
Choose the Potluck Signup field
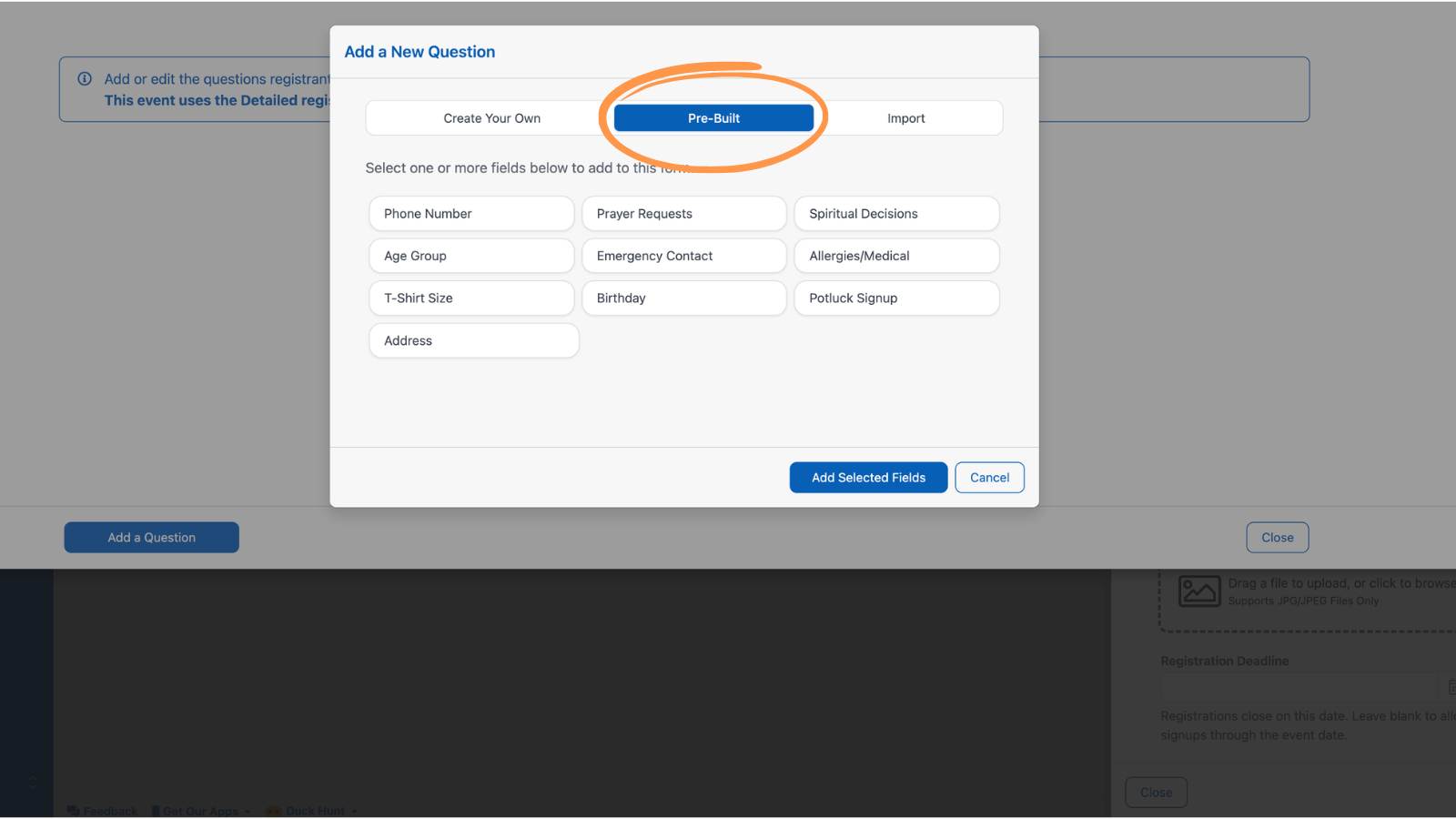896,298
